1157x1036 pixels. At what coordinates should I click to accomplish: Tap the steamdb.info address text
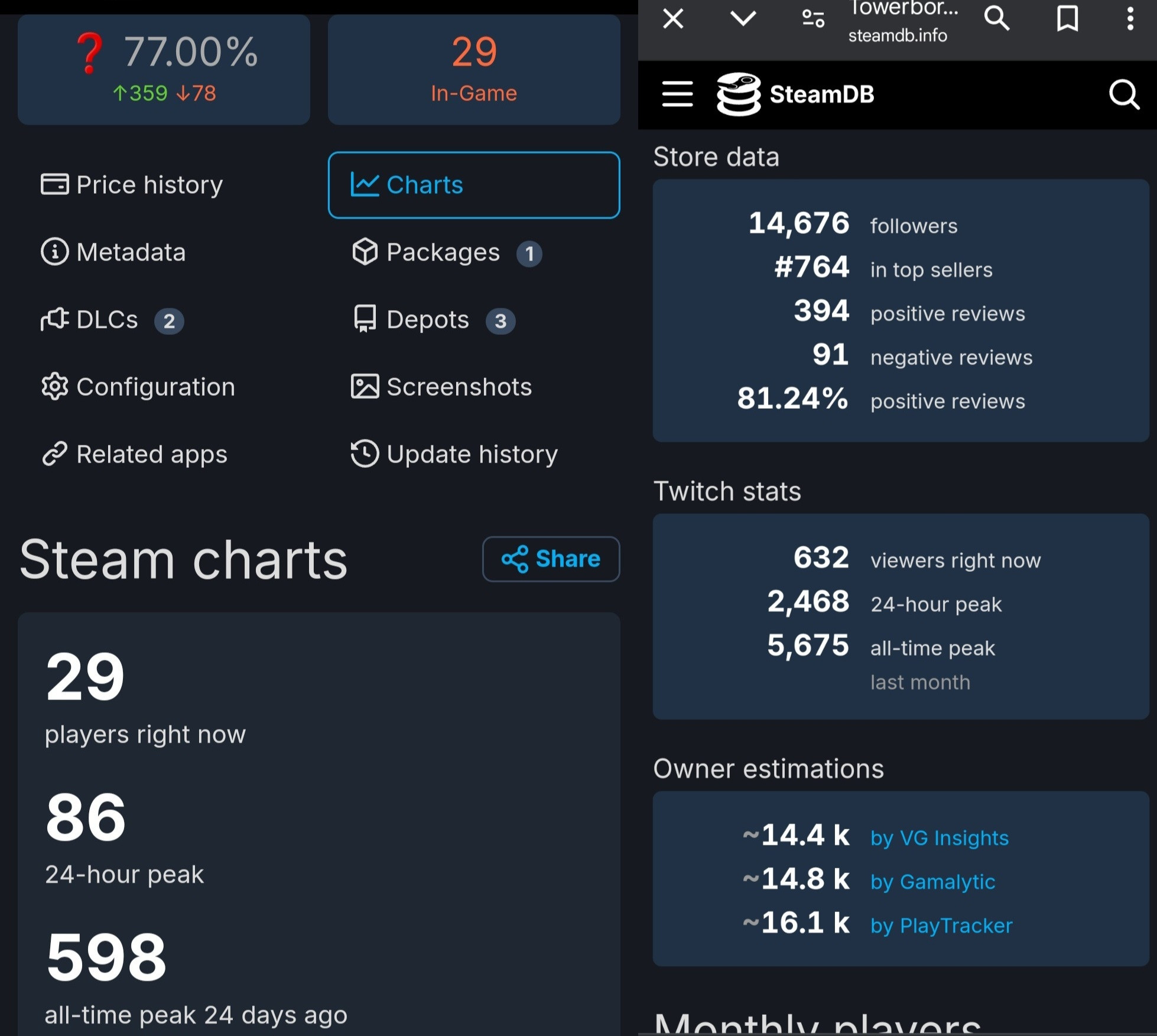897,35
